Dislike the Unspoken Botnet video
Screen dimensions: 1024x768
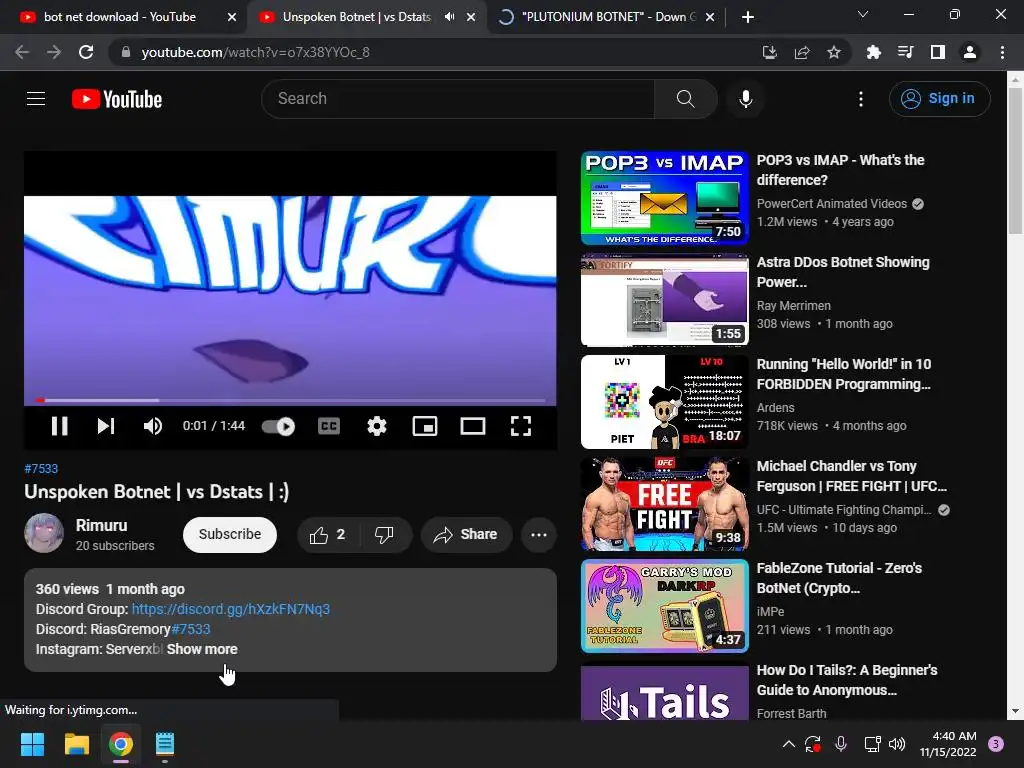[x=385, y=535]
